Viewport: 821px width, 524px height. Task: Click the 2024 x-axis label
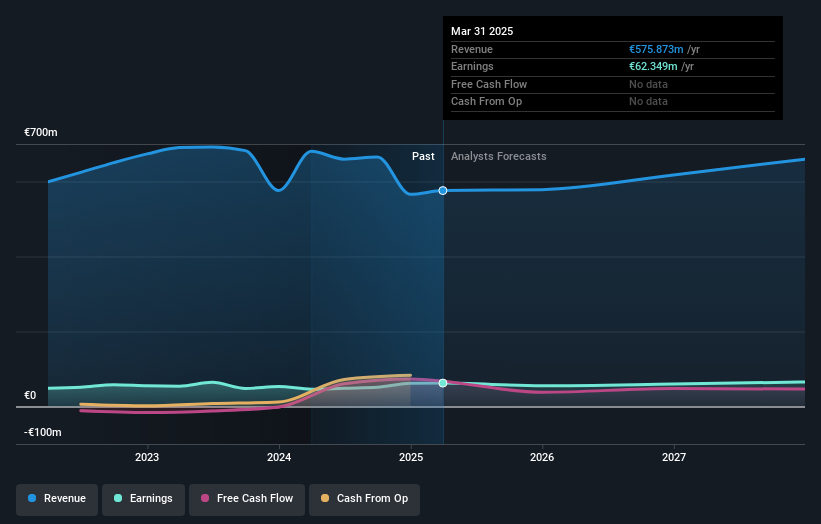(x=279, y=458)
